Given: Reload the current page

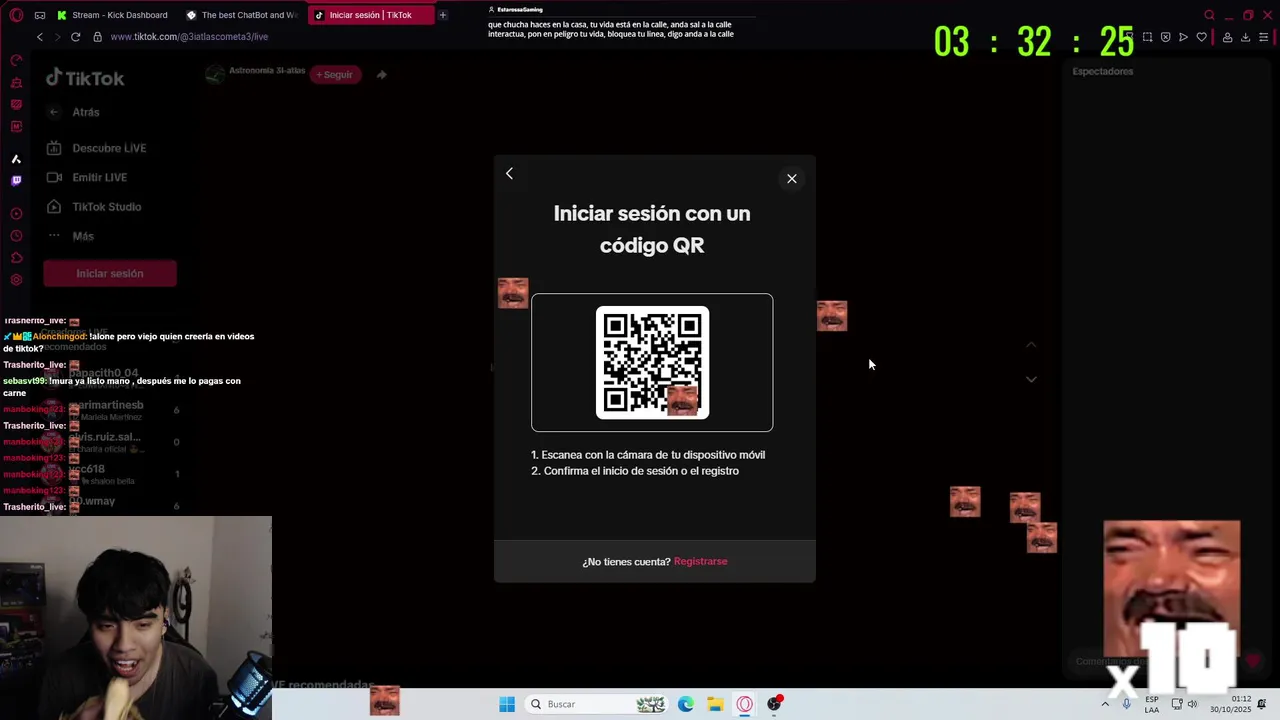Looking at the screenshot, I should (x=75, y=37).
